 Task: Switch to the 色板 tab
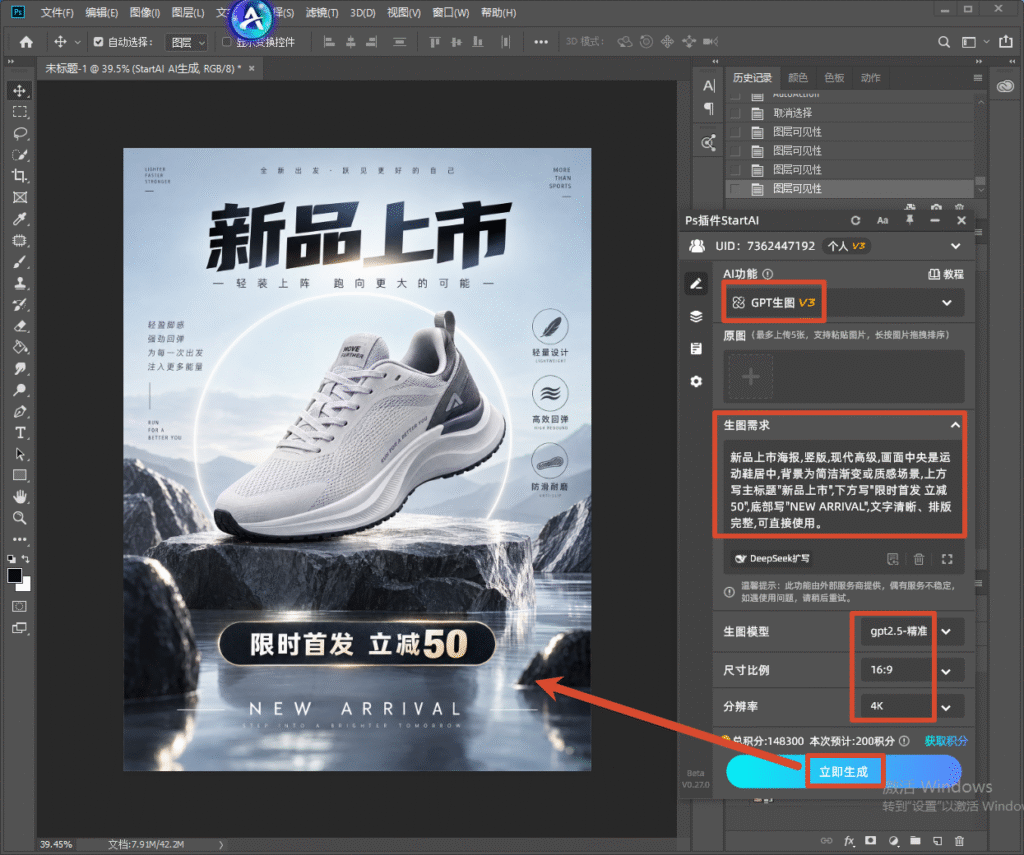pos(835,78)
